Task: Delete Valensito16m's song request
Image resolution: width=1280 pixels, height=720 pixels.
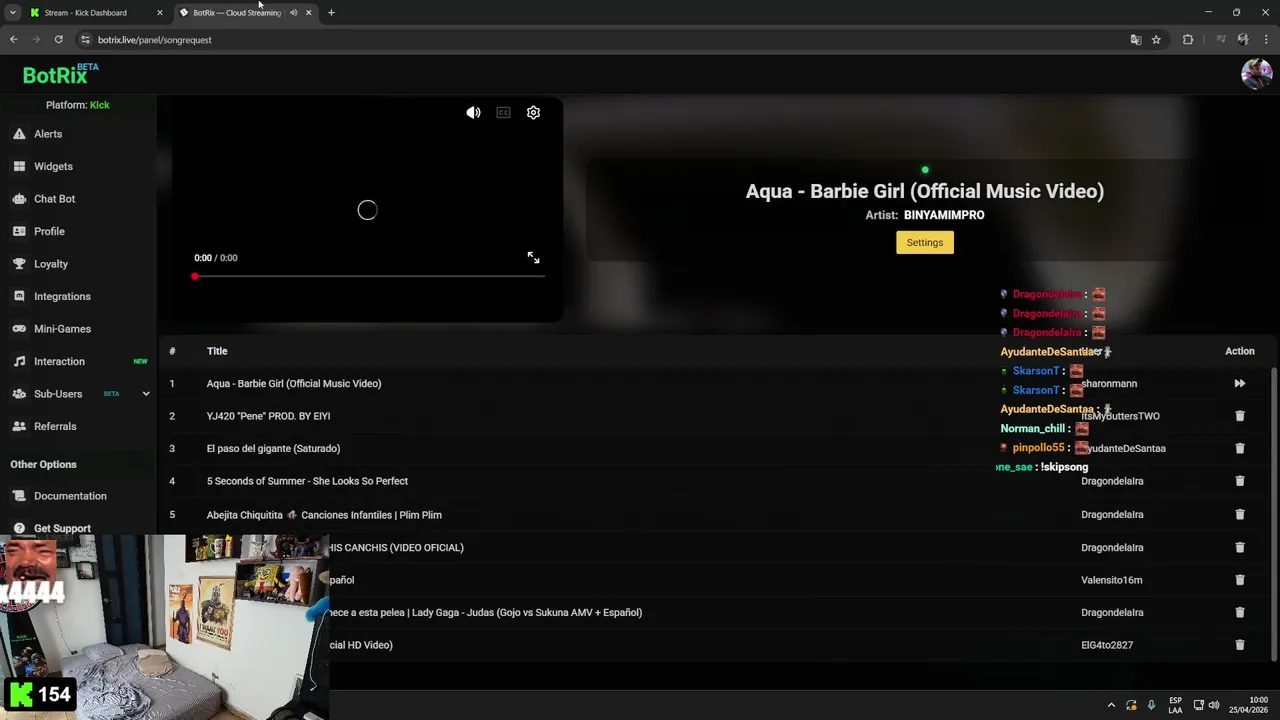Action: [1239, 580]
